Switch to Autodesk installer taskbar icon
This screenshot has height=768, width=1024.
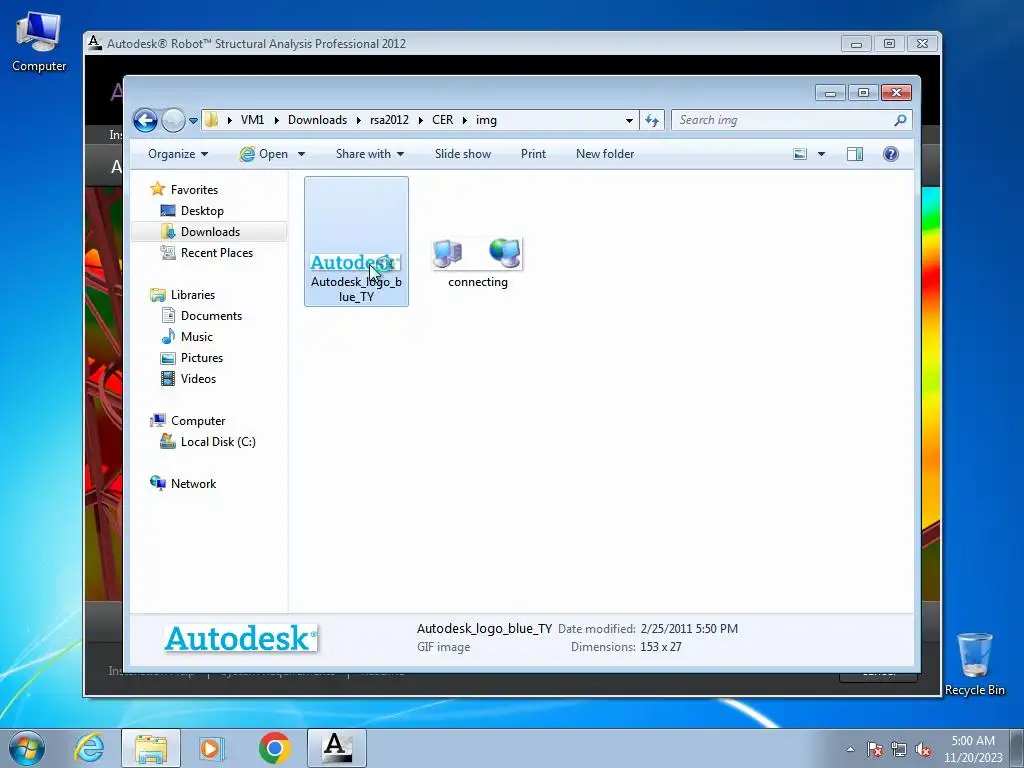336,748
